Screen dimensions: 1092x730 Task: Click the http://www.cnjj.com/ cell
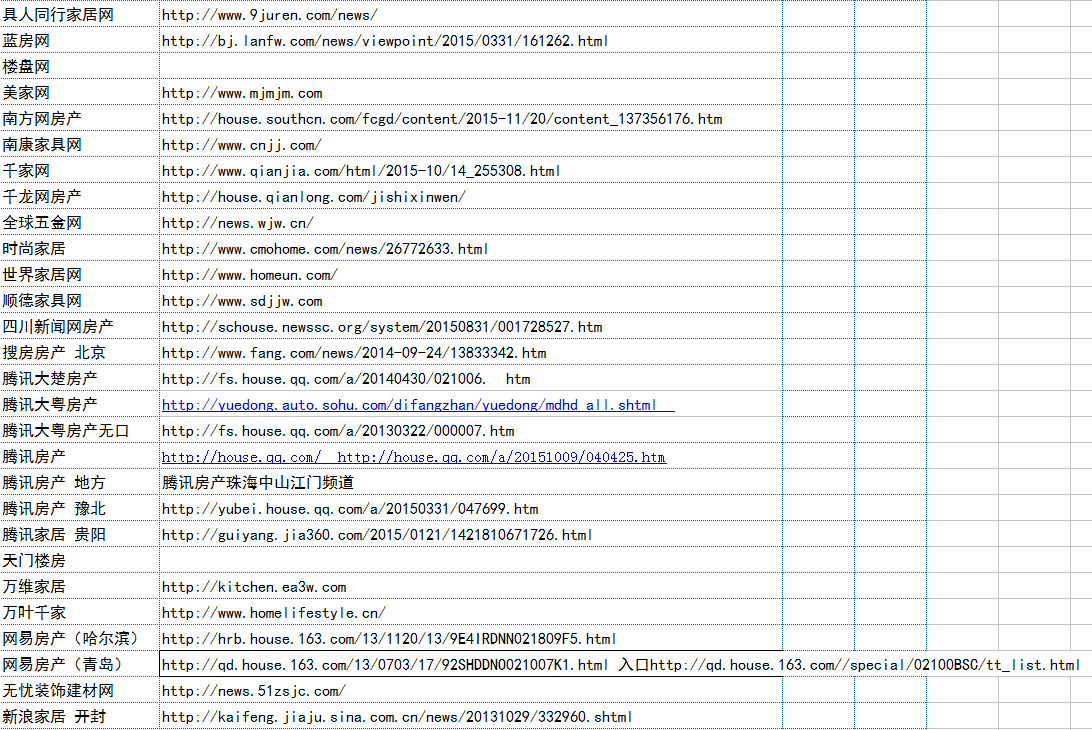pos(471,145)
